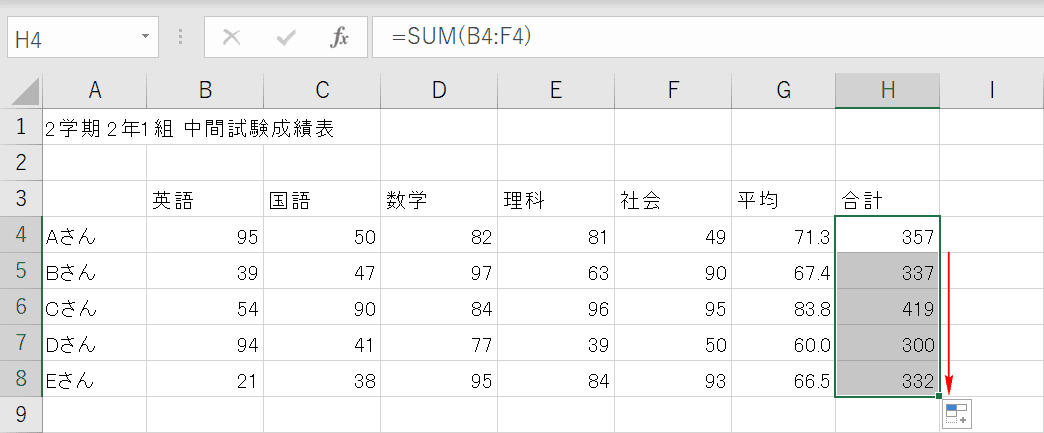Select column B header

[x=205, y=90]
